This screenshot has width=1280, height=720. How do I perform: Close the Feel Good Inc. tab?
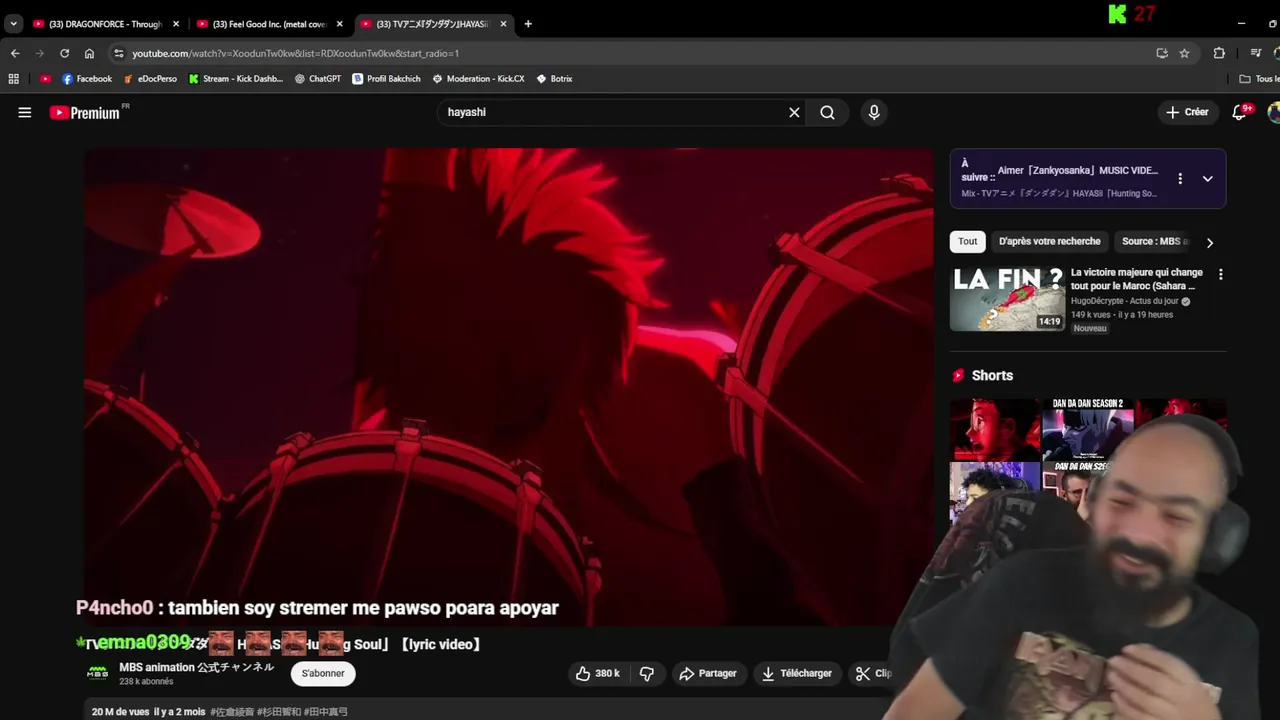339,24
